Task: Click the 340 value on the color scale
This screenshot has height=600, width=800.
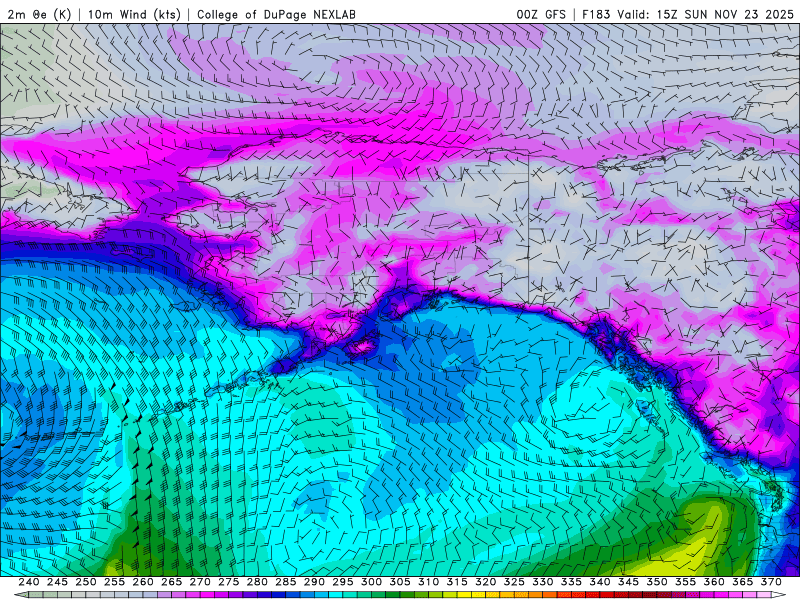Action: tap(600, 582)
